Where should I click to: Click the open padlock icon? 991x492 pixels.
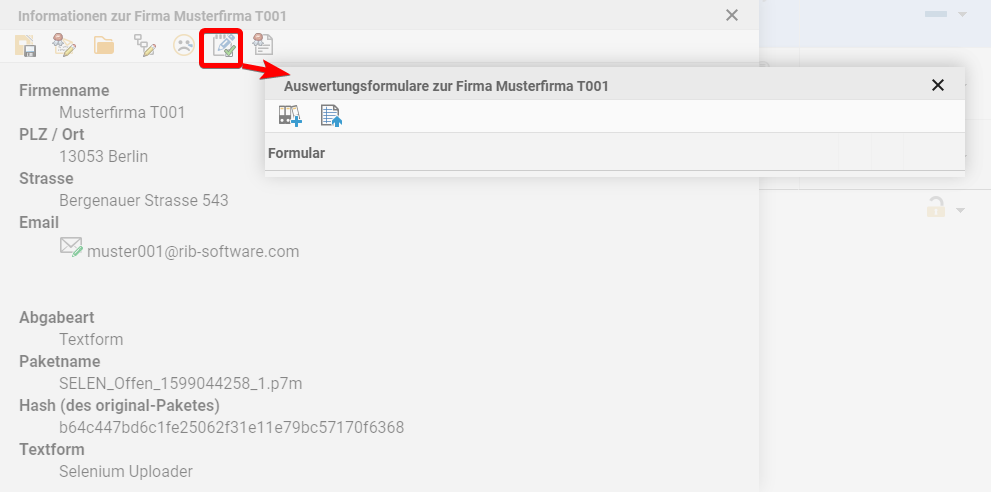pyautogui.click(x=935, y=208)
